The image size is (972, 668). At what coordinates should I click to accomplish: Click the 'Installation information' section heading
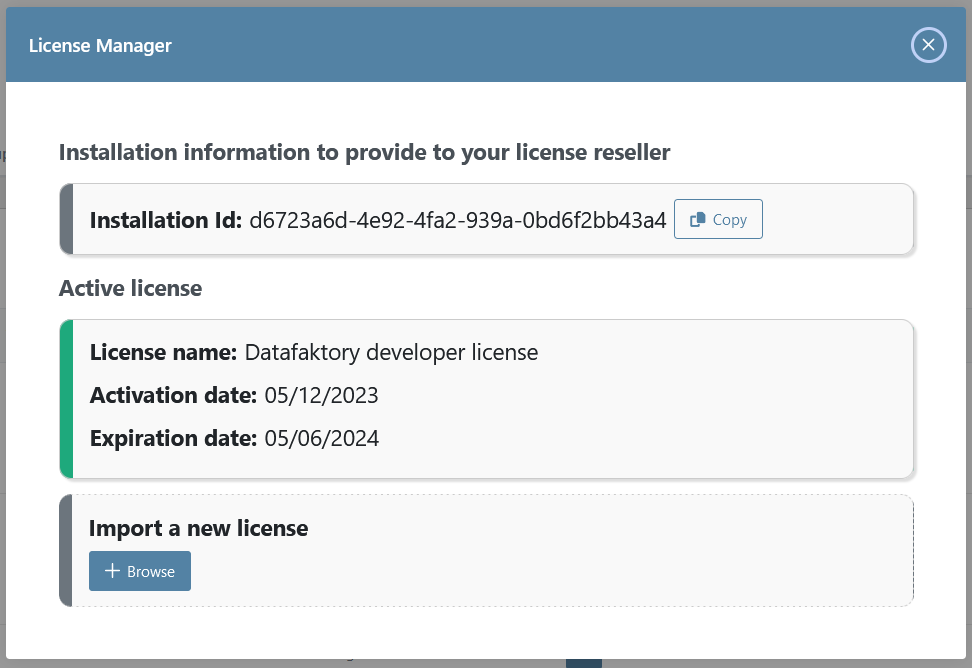[364, 152]
